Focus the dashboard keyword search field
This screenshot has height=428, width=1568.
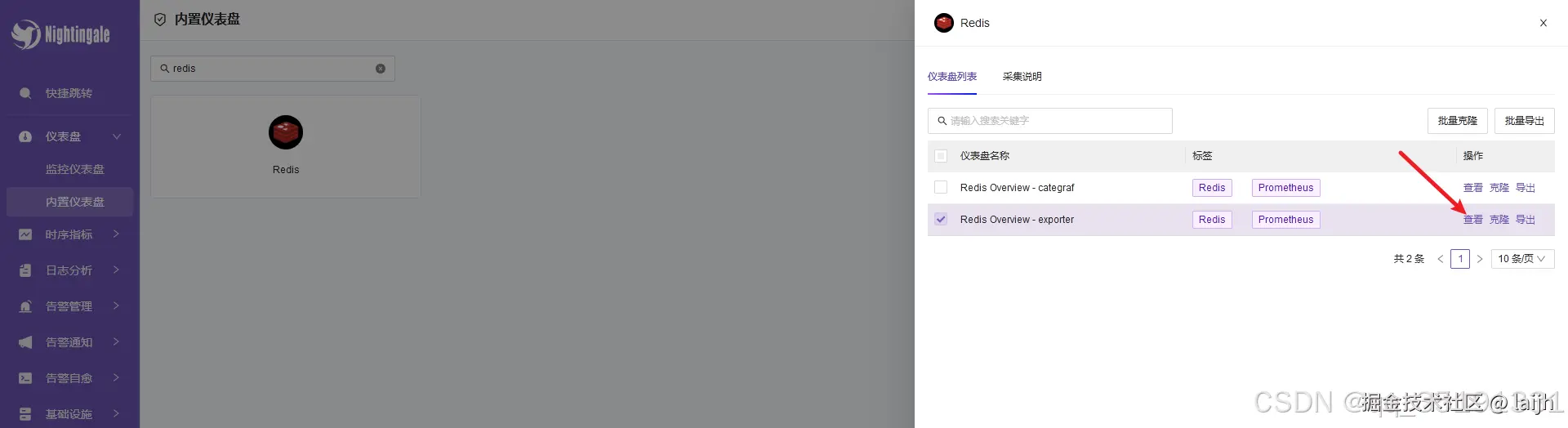coord(1050,121)
